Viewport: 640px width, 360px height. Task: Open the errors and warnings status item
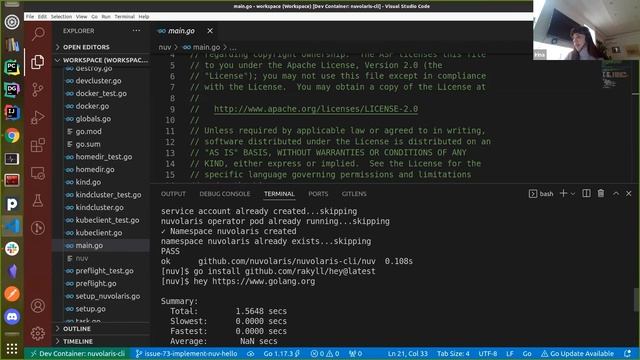[325, 353]
